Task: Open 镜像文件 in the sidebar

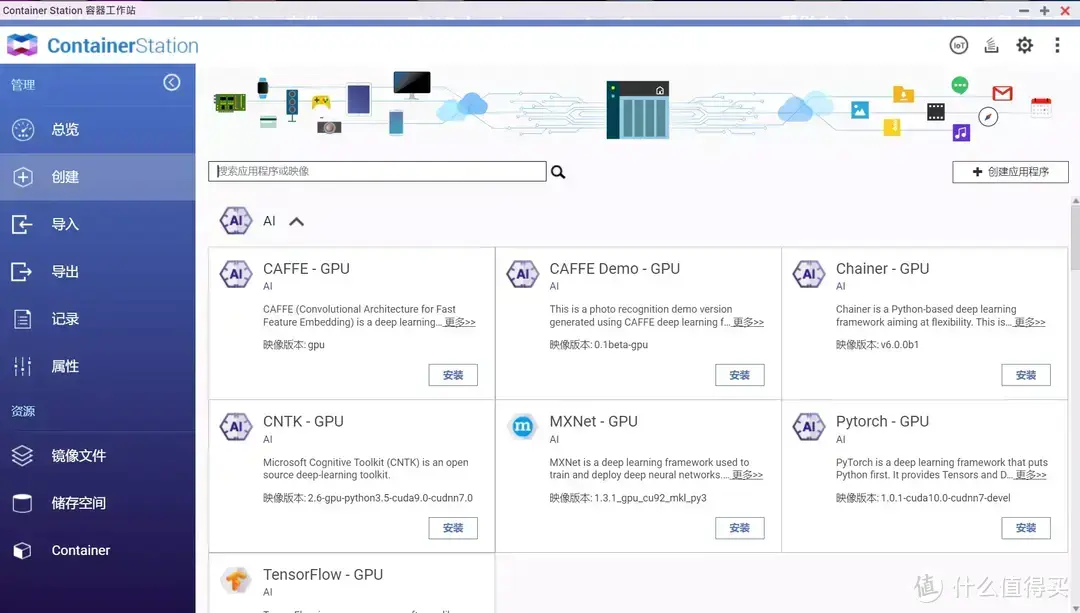Action: coord(98,455)
